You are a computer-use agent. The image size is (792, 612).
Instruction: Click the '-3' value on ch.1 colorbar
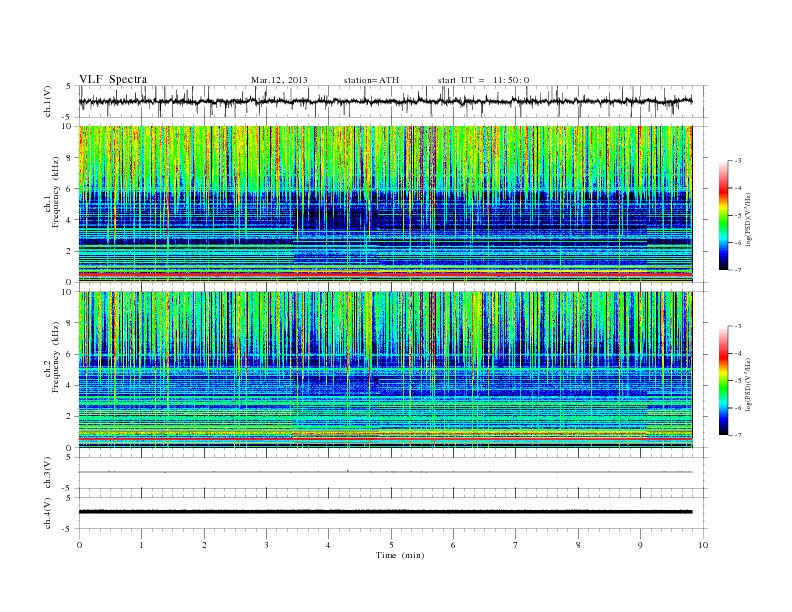pos(737,161)
